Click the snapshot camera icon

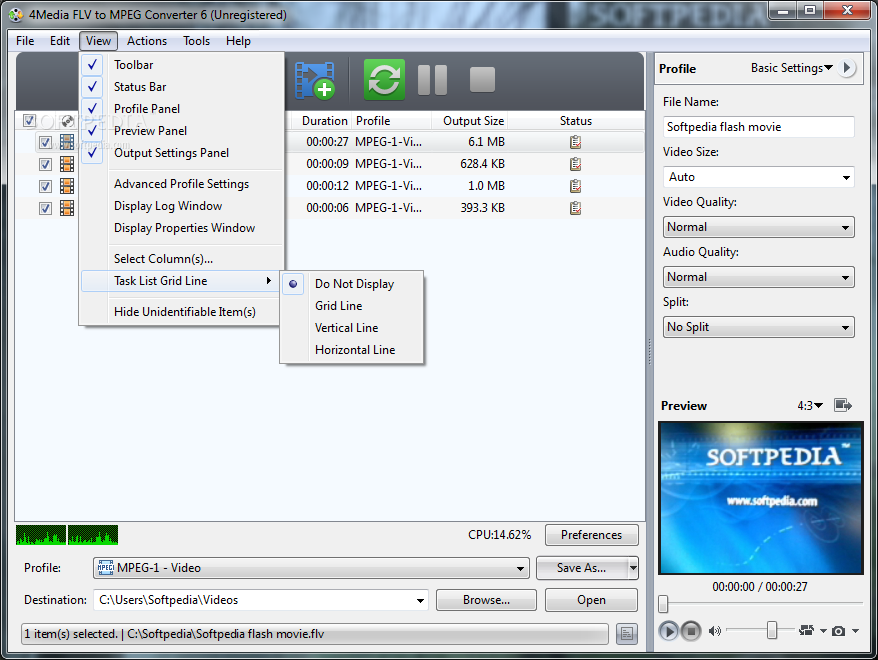pos(838,631)
